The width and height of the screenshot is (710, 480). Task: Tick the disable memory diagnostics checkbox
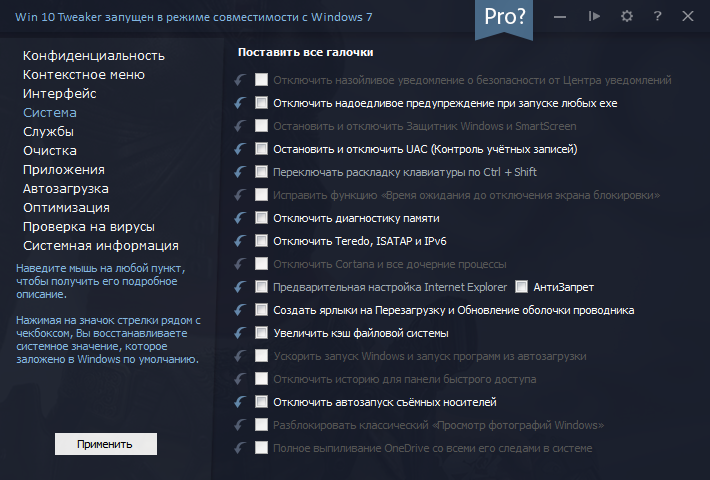point(261,218)
